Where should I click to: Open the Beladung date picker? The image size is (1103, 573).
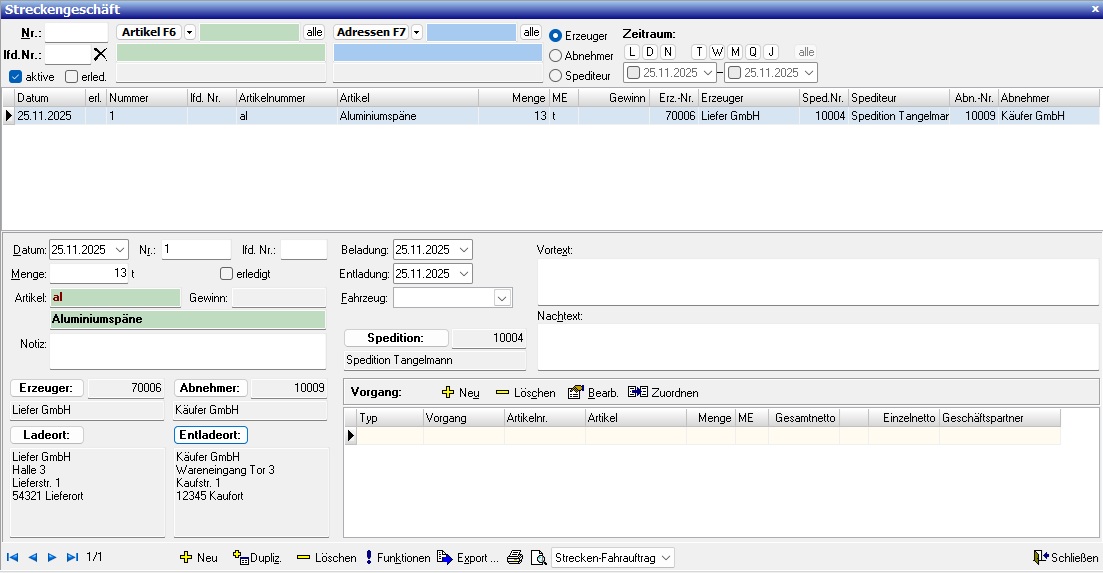coord(463,250)
